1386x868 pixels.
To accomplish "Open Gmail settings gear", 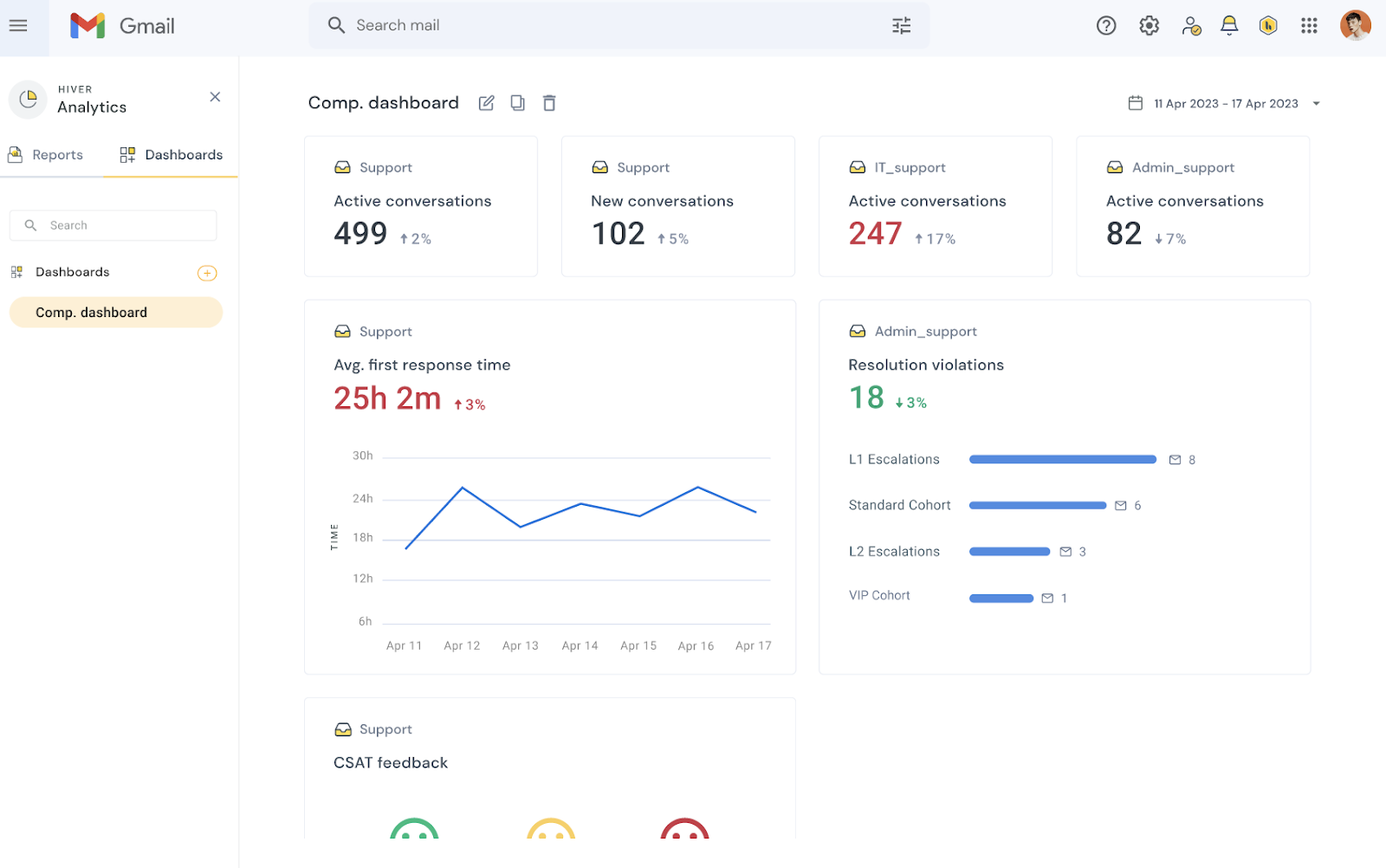I will pos(1150,26).
